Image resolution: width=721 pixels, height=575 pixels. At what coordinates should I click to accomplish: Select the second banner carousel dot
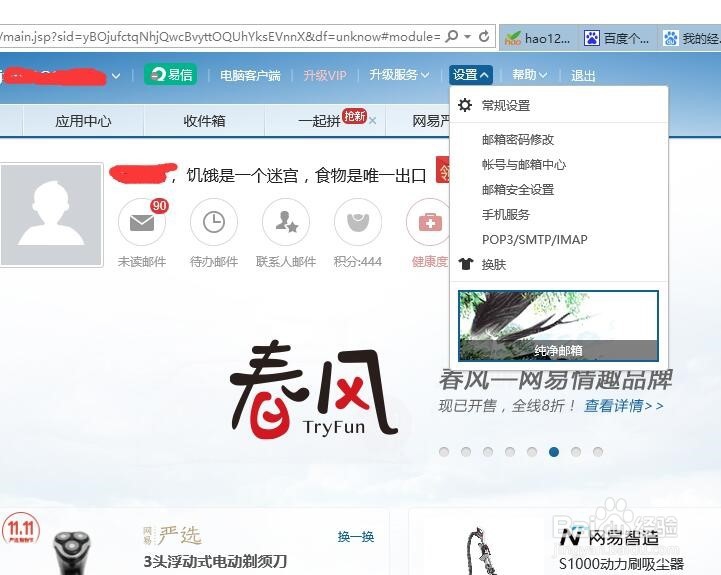(466, 452)
